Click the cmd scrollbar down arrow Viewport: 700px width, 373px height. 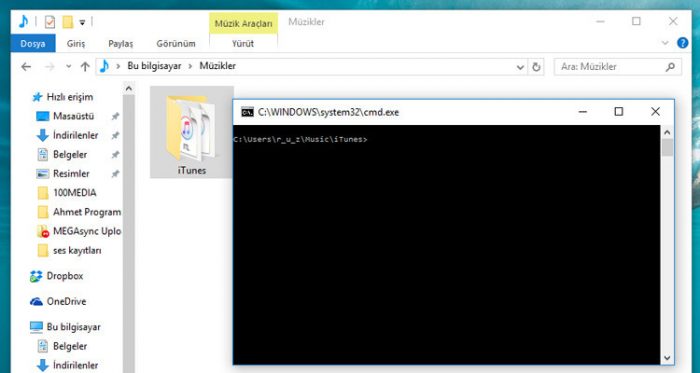click(x=667, y=358)
